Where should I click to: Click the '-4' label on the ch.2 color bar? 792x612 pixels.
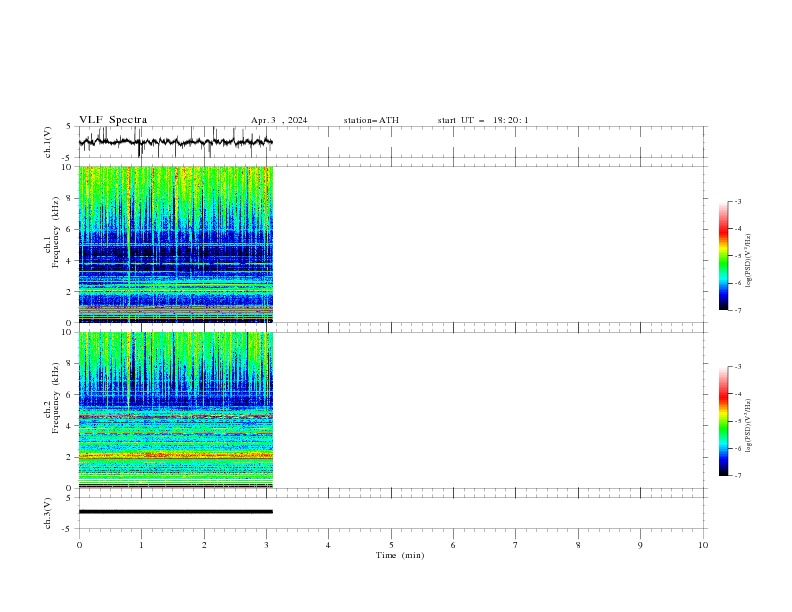(x=737, y=394)
